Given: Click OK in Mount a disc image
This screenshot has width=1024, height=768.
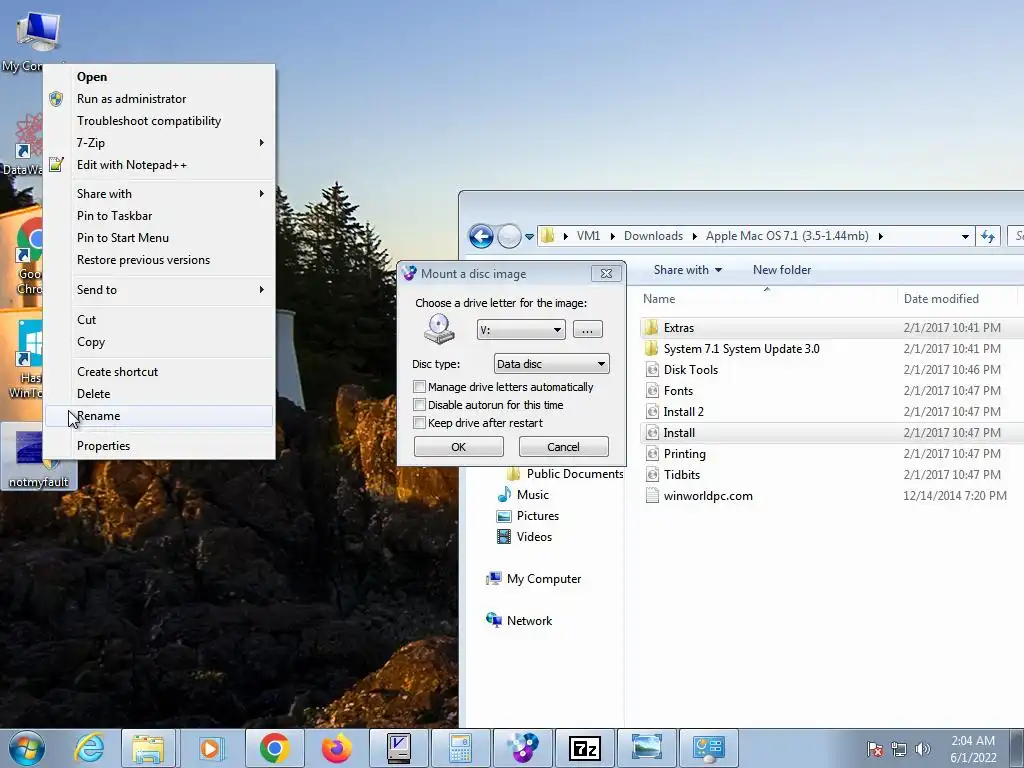Looking at the screenshot, I should pos(458,447).
